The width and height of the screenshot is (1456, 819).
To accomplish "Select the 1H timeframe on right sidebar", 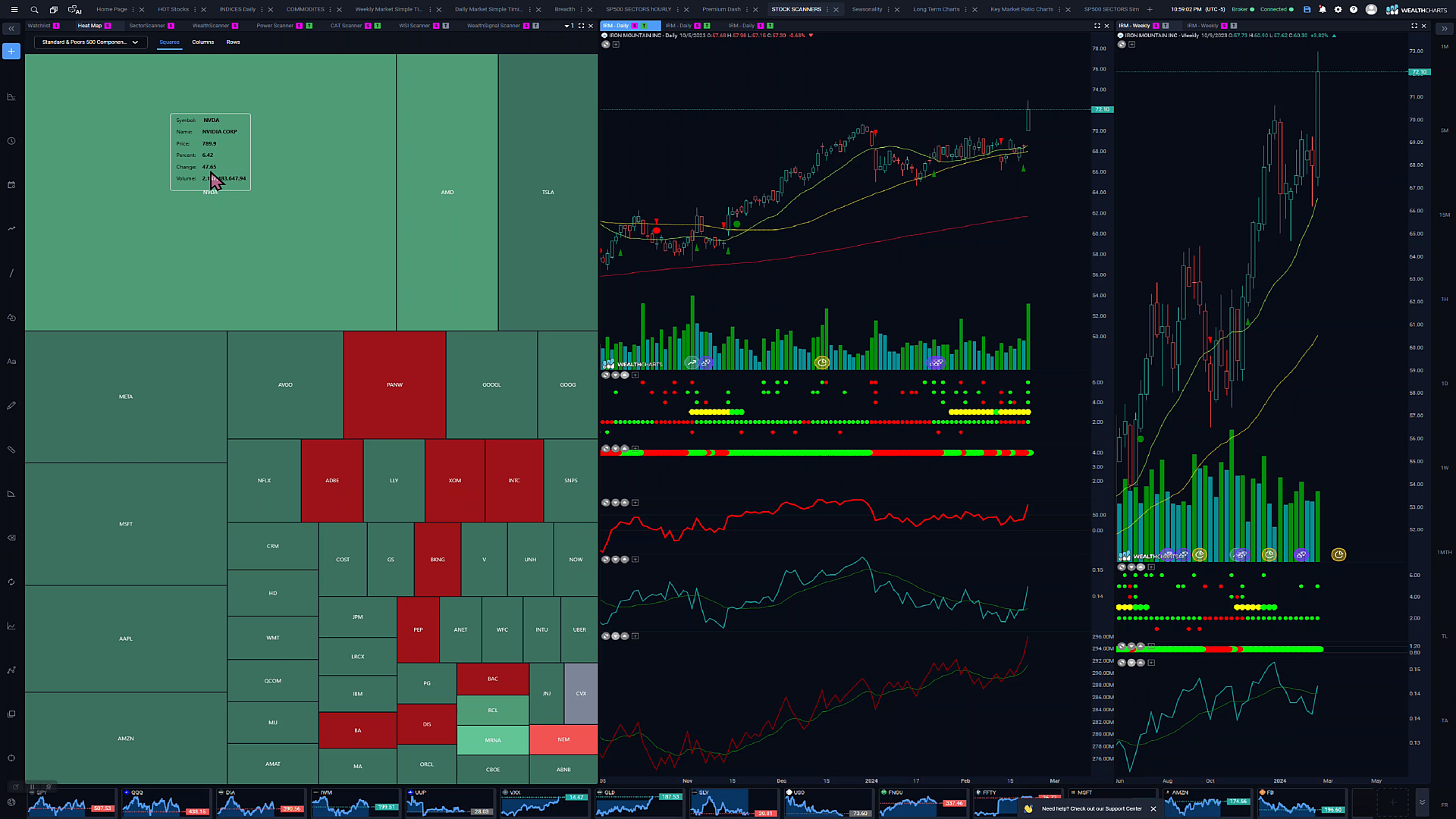I will click(1444, 300).
